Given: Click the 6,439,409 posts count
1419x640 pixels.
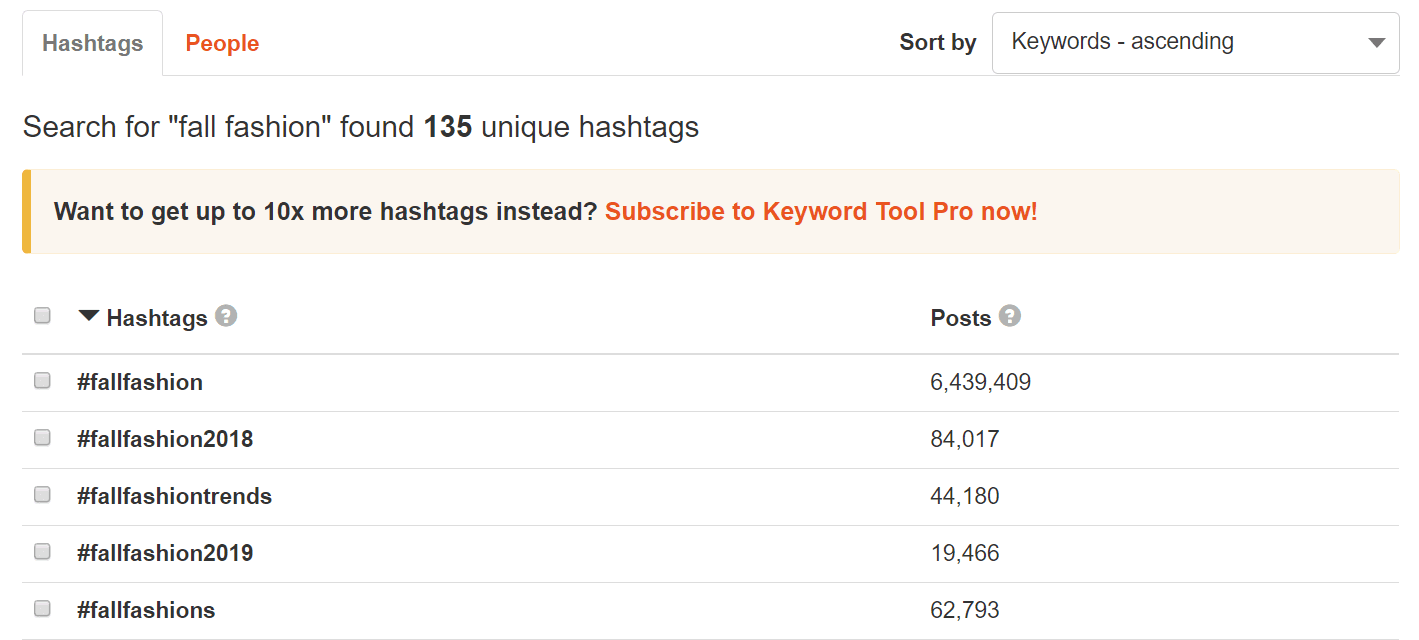Looking at the screenshot, I should tap(980, 382).
